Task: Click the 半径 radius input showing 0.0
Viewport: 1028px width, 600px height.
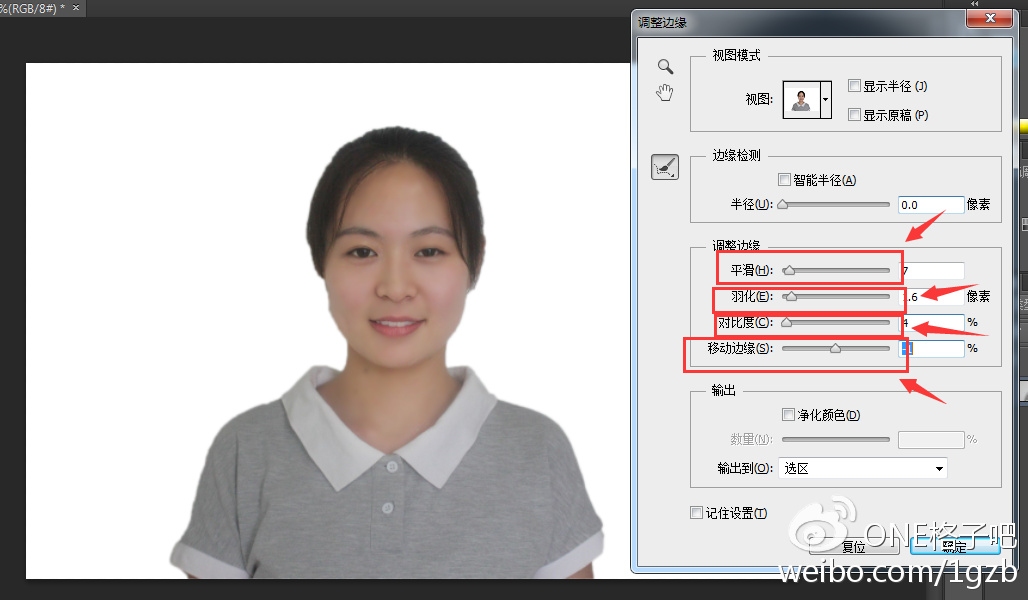Action: pyautogui.click(x=930, y=204)
